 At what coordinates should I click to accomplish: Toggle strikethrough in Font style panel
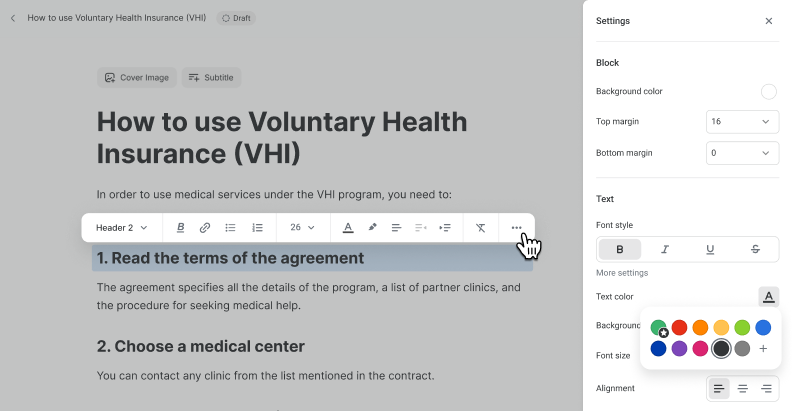(x=755, y=249)
